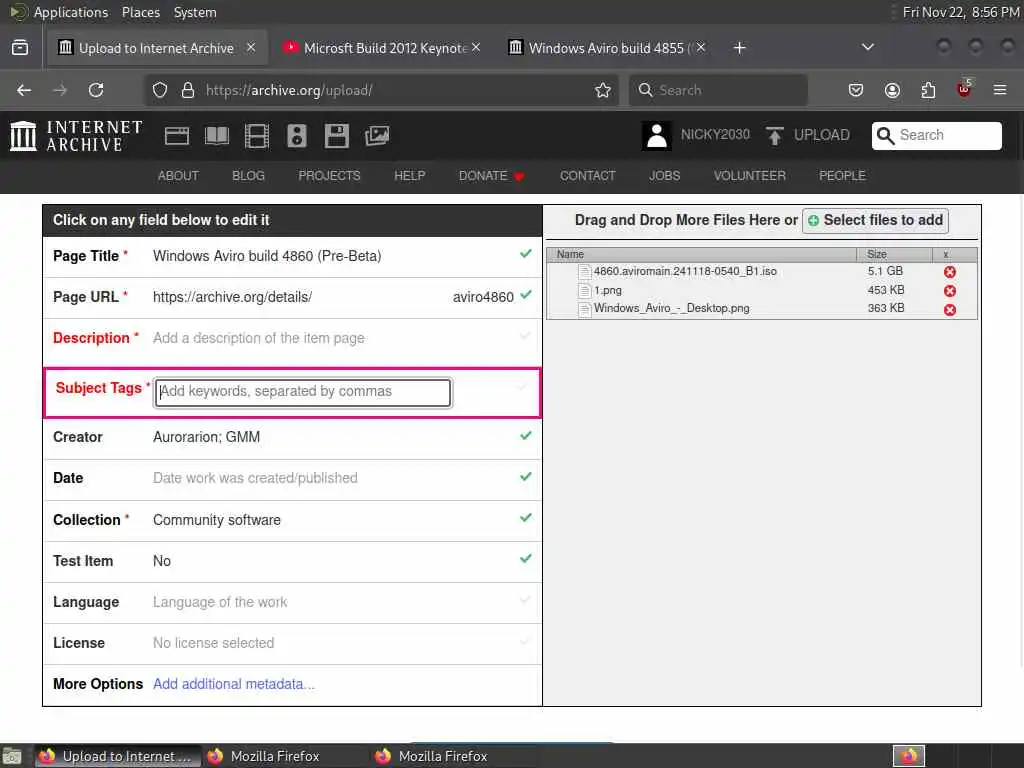Open the Web (Wayback) media icon
Screen dimensions: 1024x768
[x=177, y=136]
